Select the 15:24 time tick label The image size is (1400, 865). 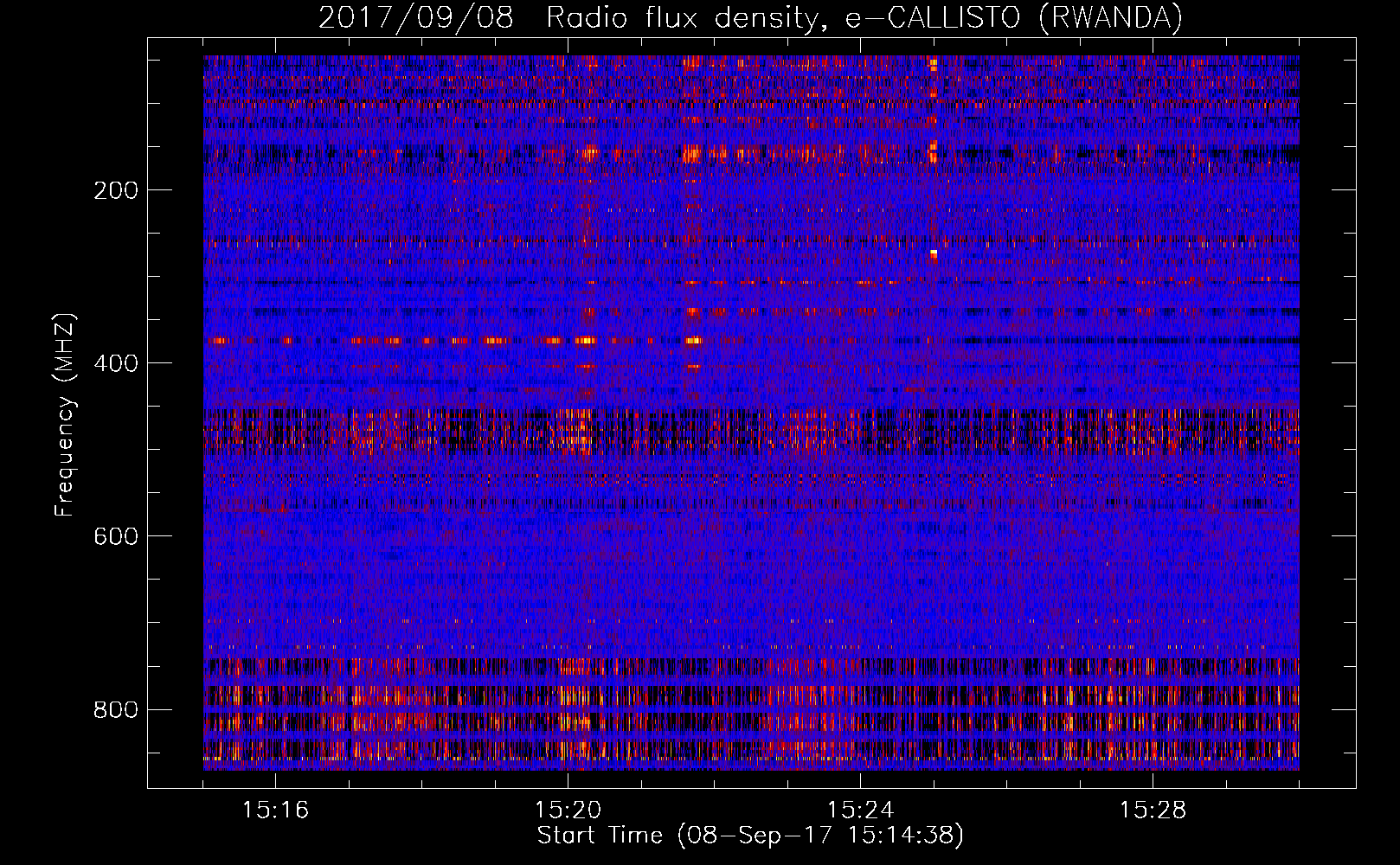click(x=860, y=810)
